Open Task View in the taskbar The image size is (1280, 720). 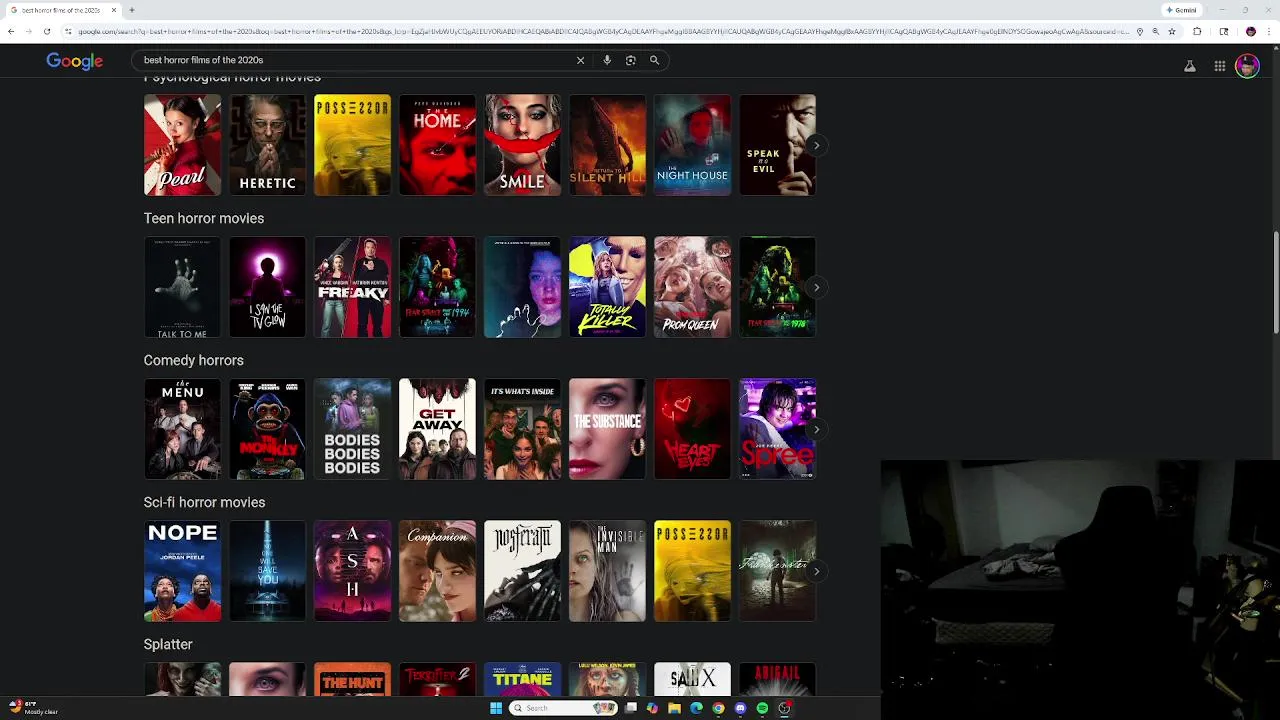[x=631, y=708]
